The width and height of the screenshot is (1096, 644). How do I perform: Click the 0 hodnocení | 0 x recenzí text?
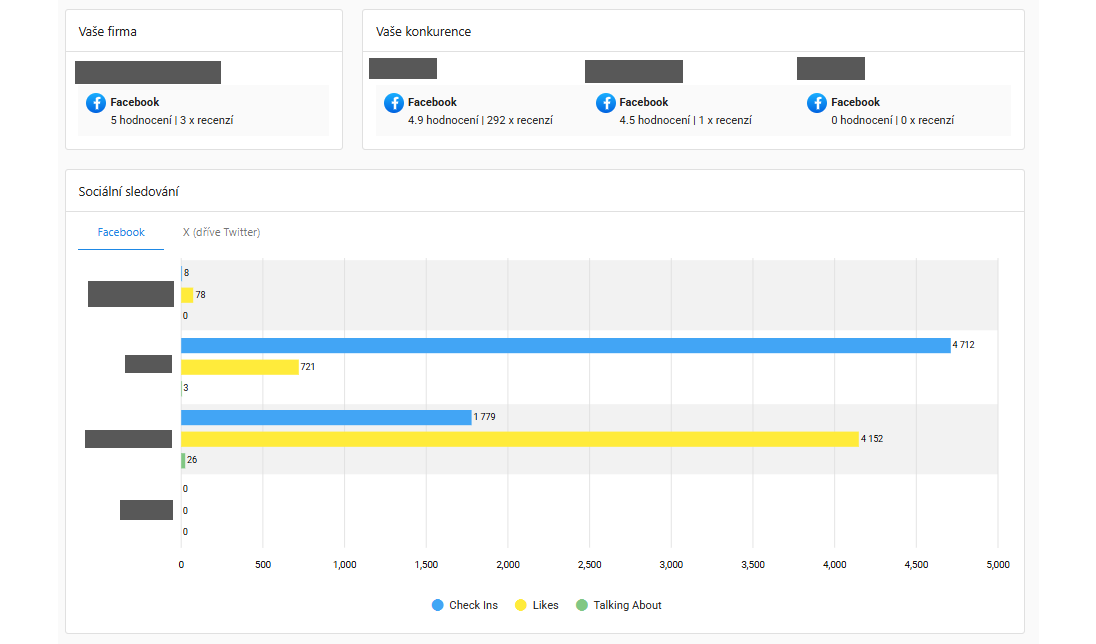892,120
